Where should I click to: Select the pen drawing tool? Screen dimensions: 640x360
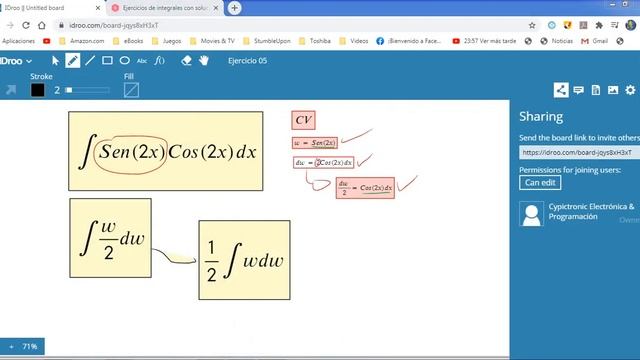click(x=73, y=61)
